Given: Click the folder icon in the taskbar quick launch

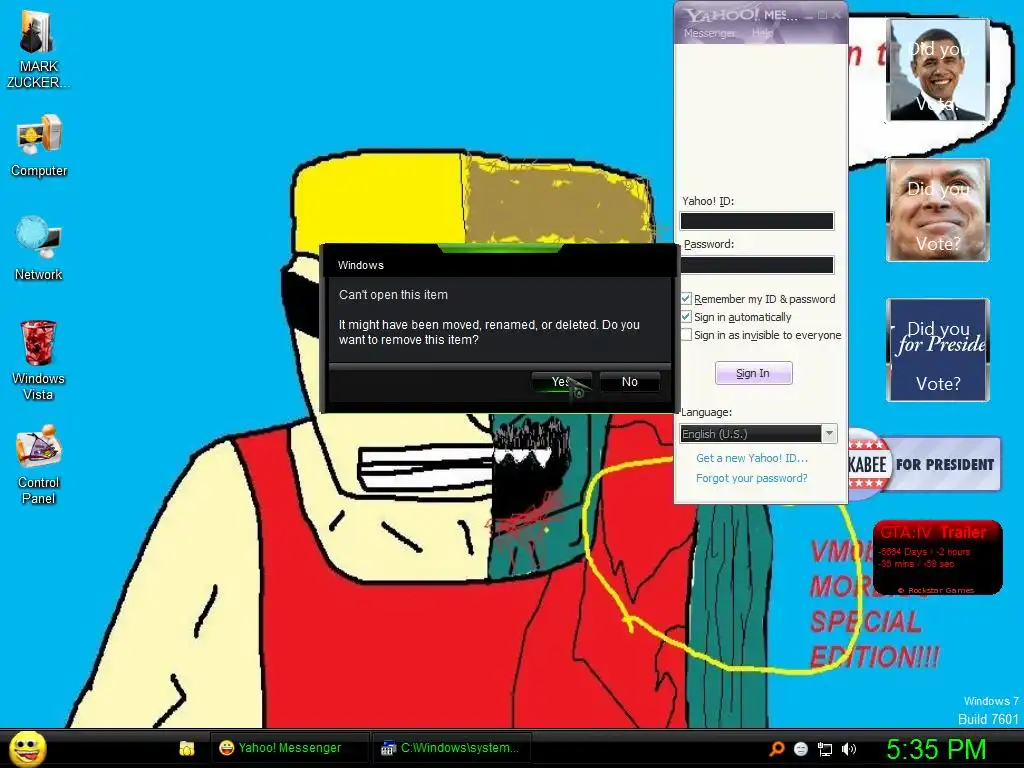Looking at the screenshot, I should tap(187, 748).
